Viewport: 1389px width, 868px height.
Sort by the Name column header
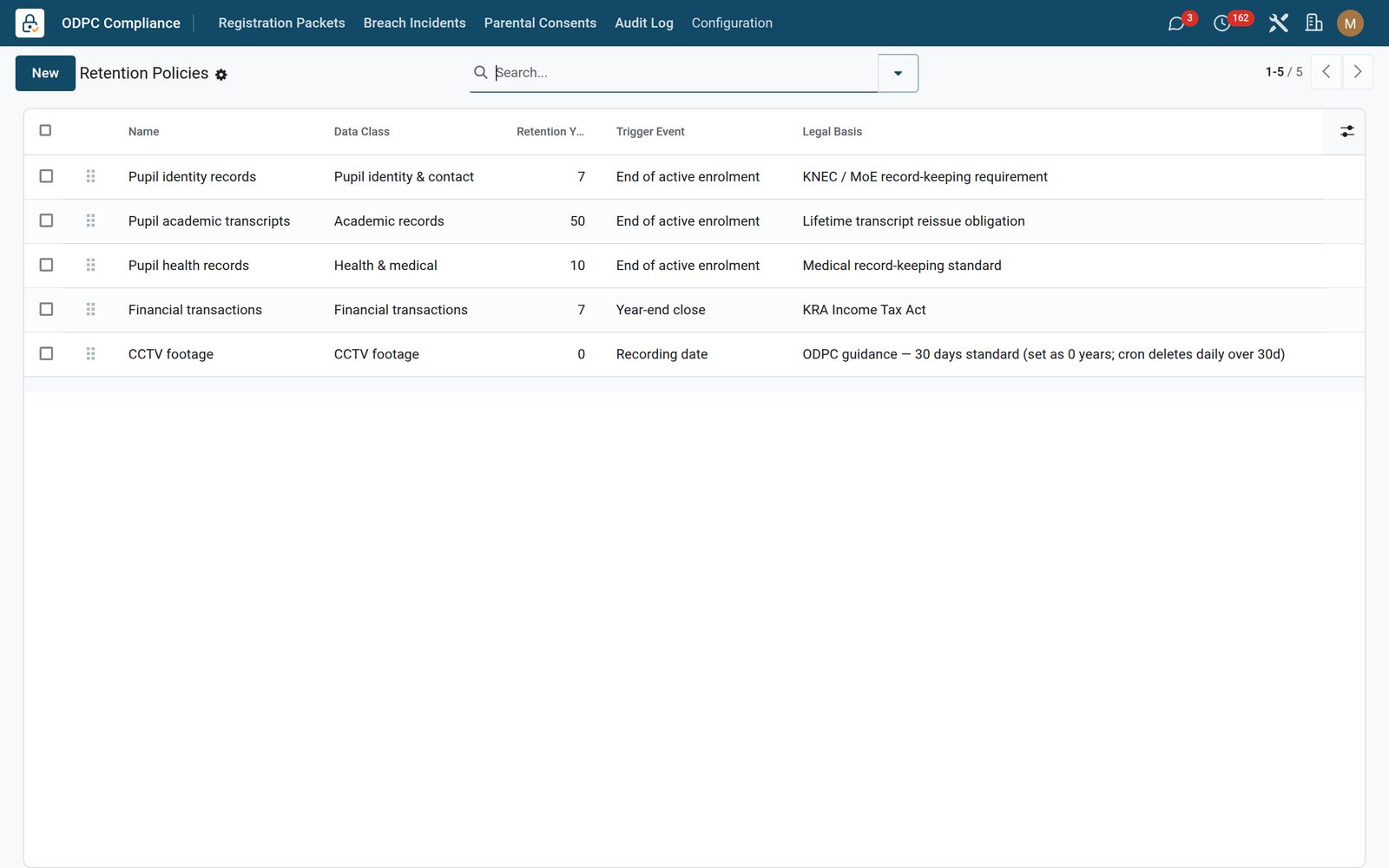[144, 132]
